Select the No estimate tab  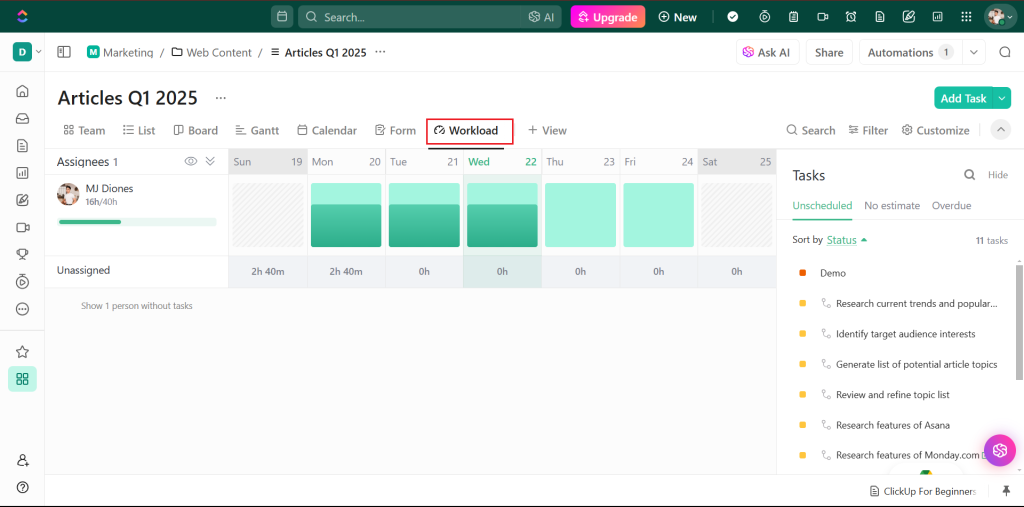point(892,206)
